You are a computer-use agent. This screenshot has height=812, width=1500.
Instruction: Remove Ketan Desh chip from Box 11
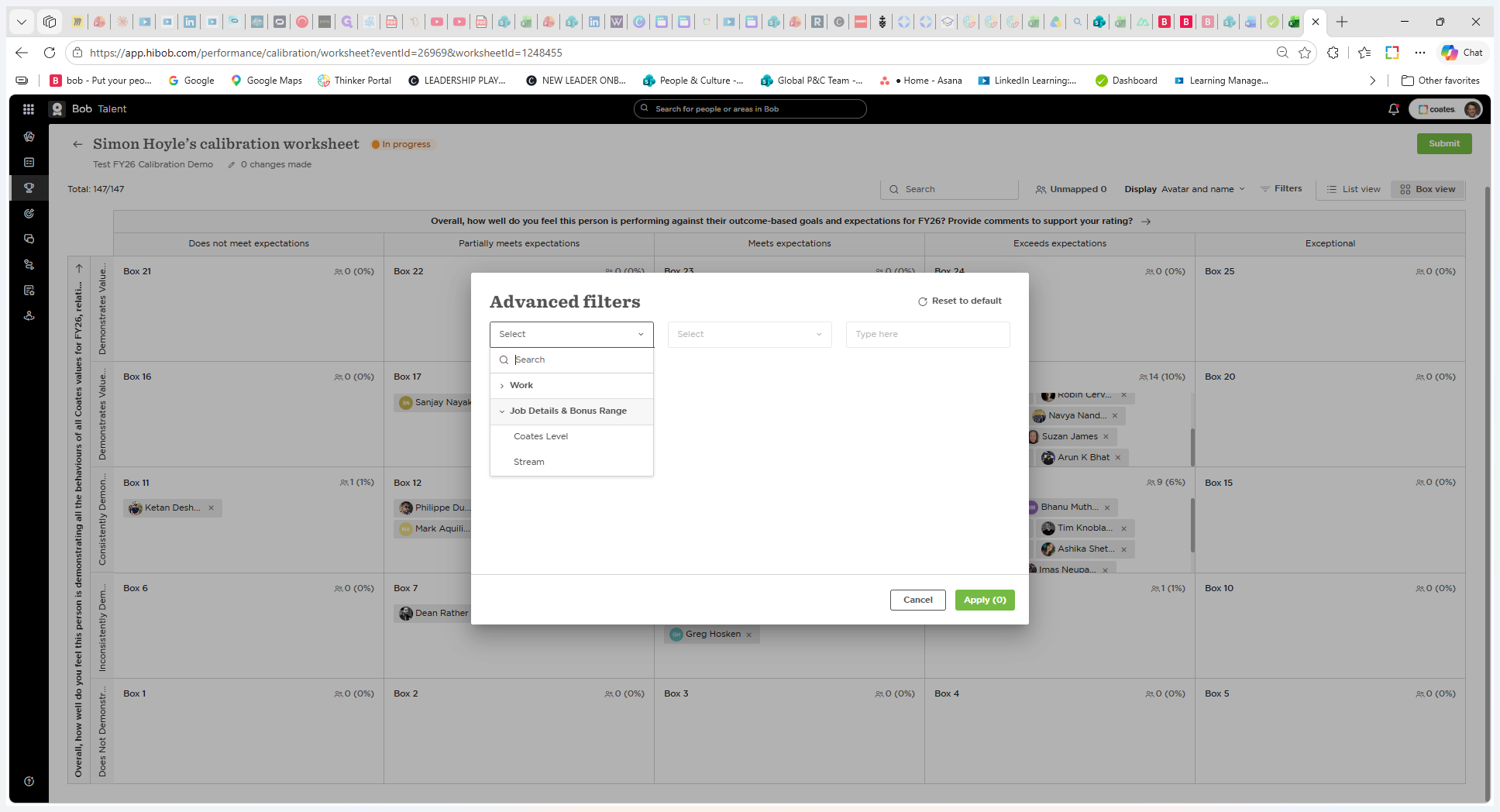(211, 508)
